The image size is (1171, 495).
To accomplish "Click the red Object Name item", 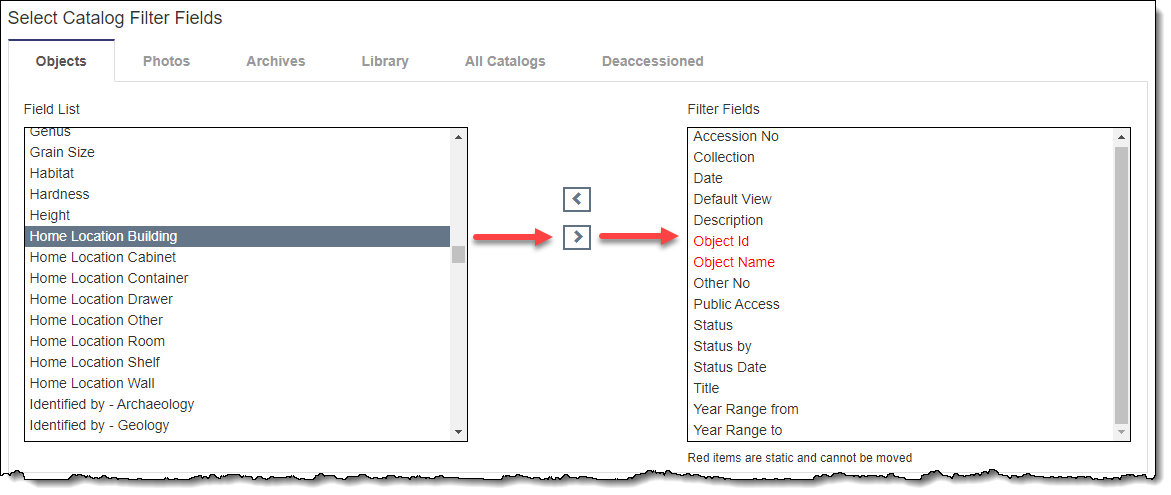I will click(734, 262).
